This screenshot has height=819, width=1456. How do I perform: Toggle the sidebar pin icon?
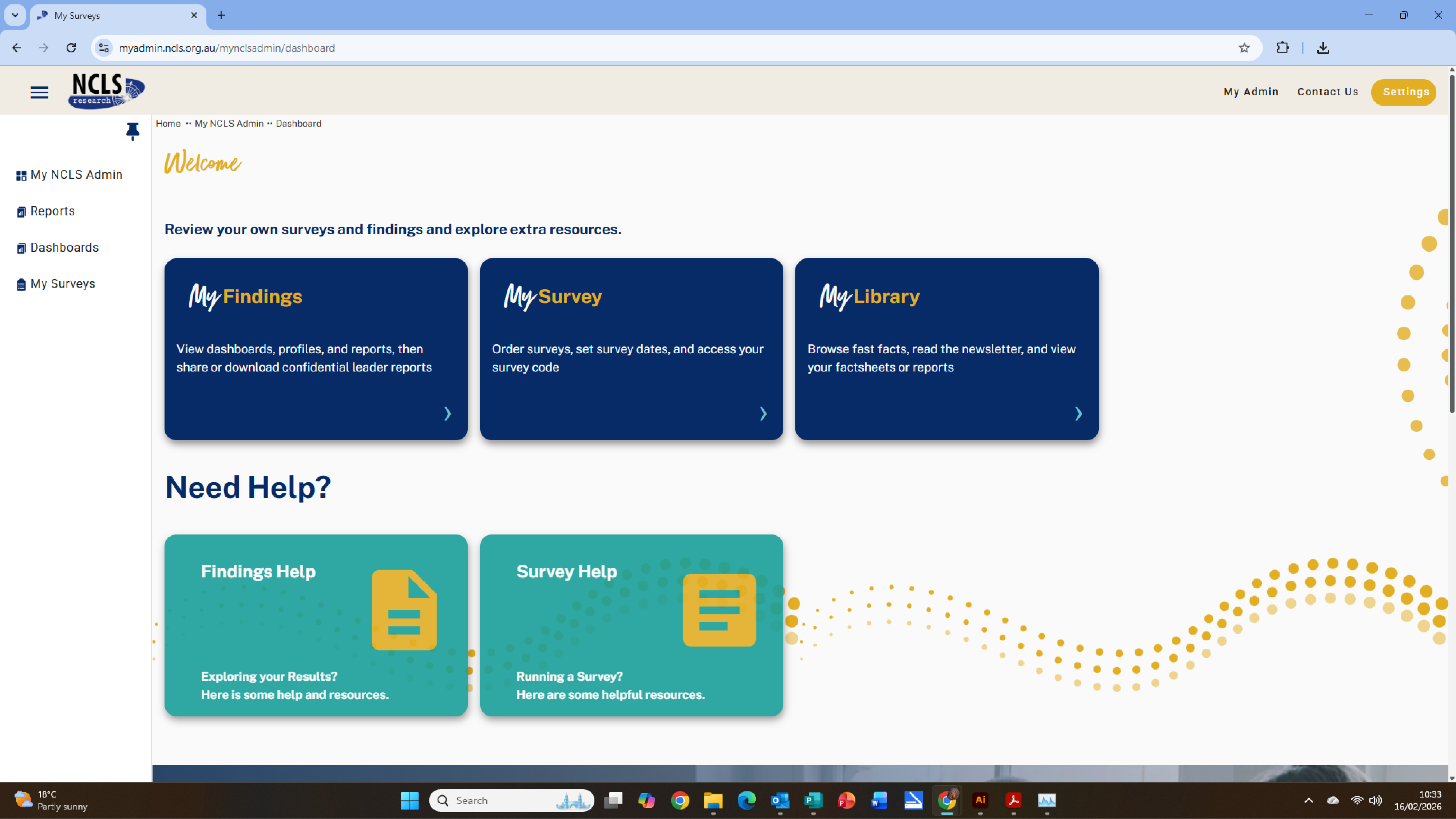coord(132,131)
